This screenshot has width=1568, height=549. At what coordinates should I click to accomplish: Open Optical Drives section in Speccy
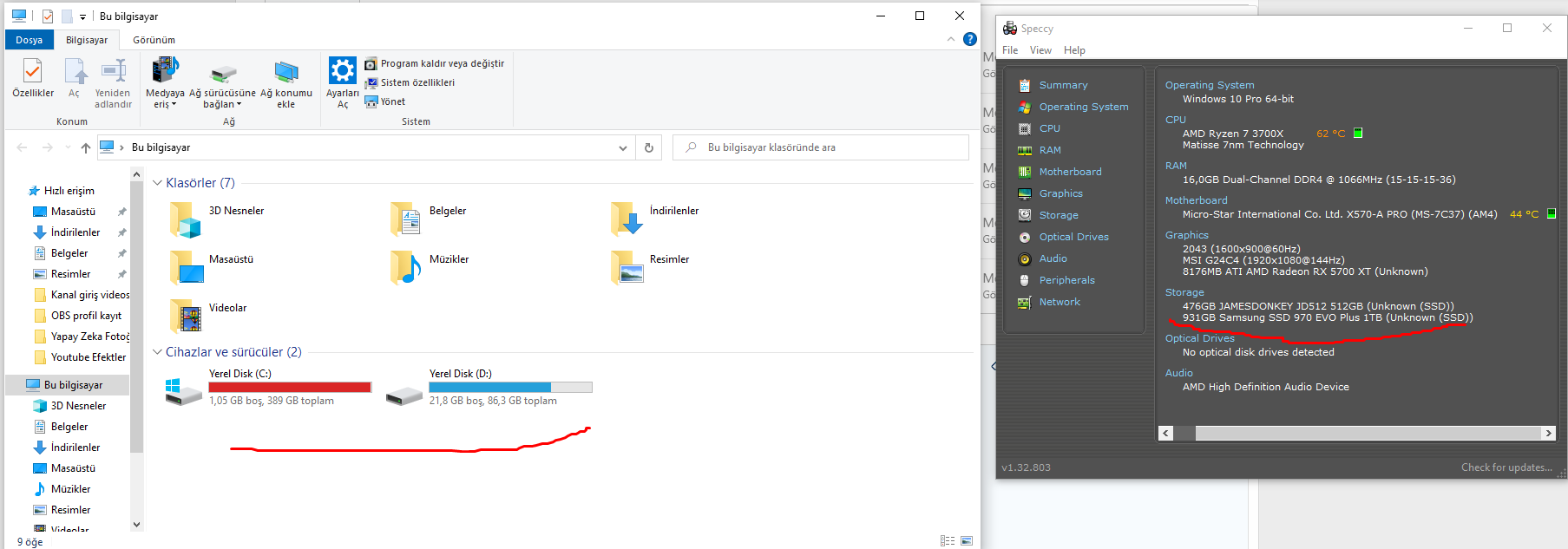[x=1073, y=237]
